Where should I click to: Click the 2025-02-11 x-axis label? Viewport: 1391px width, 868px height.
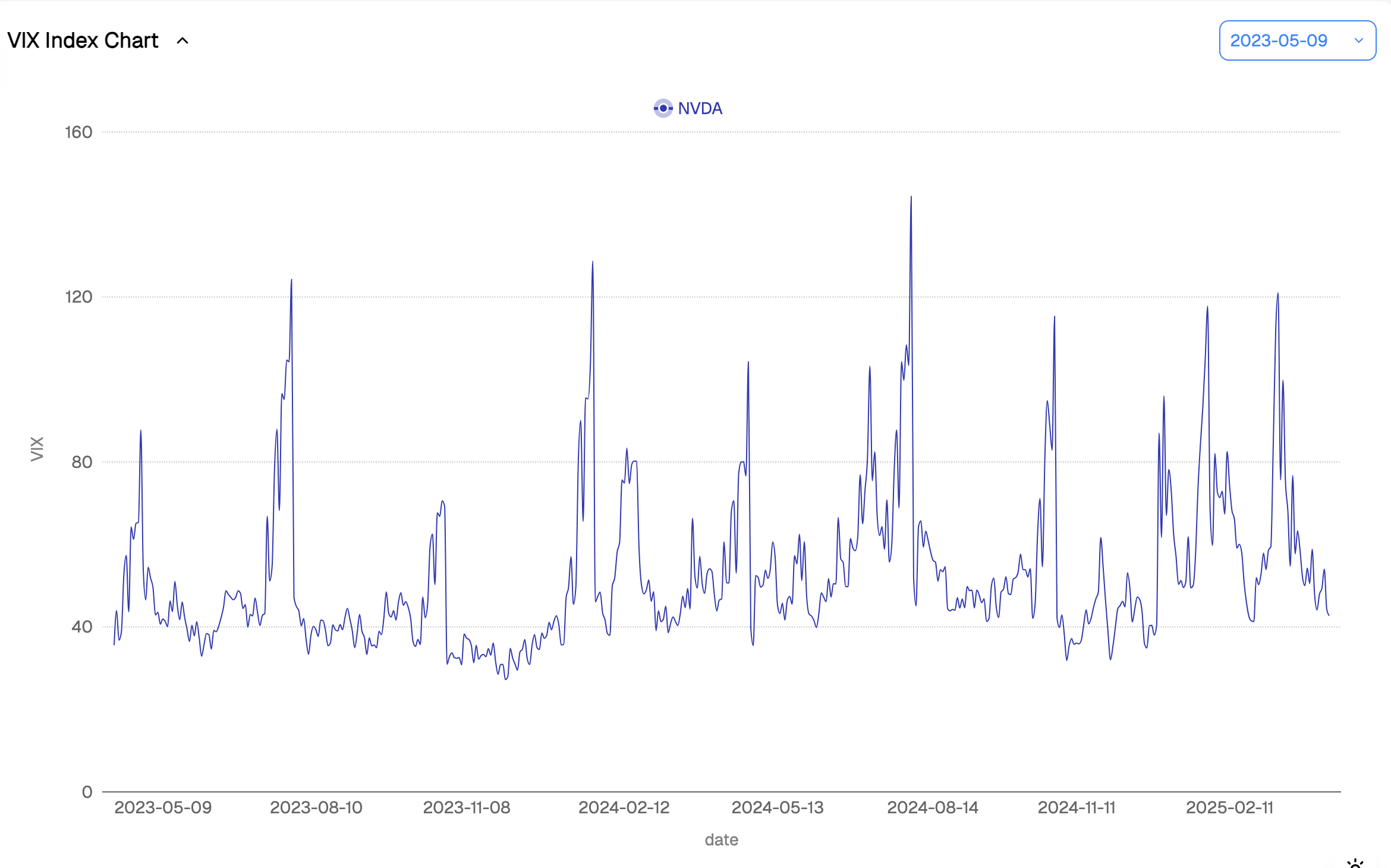click(1229, 807)
